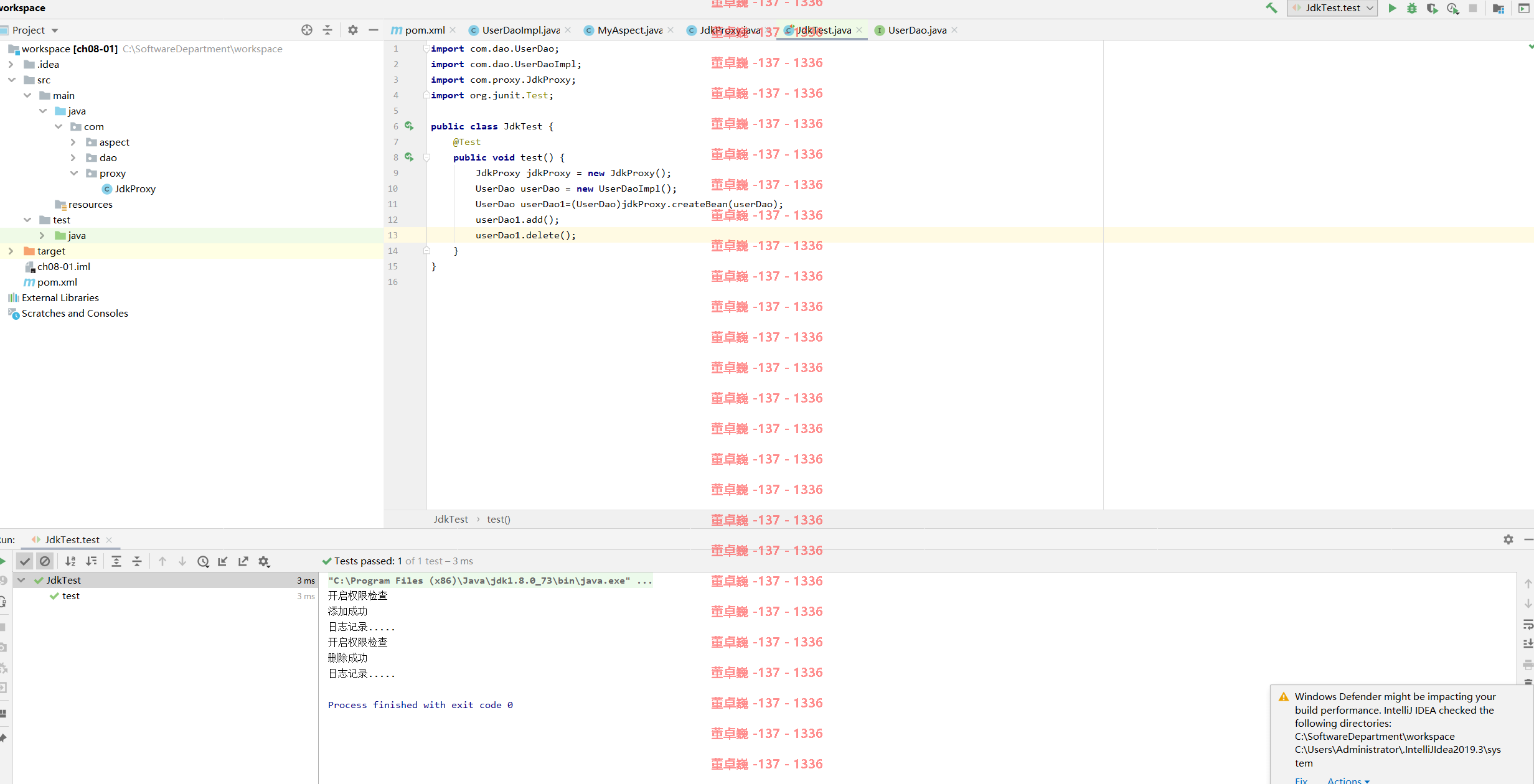Run with coverage icon in top toolbar
This screenshot has height=784, width=1534.
click(1432, 8)
